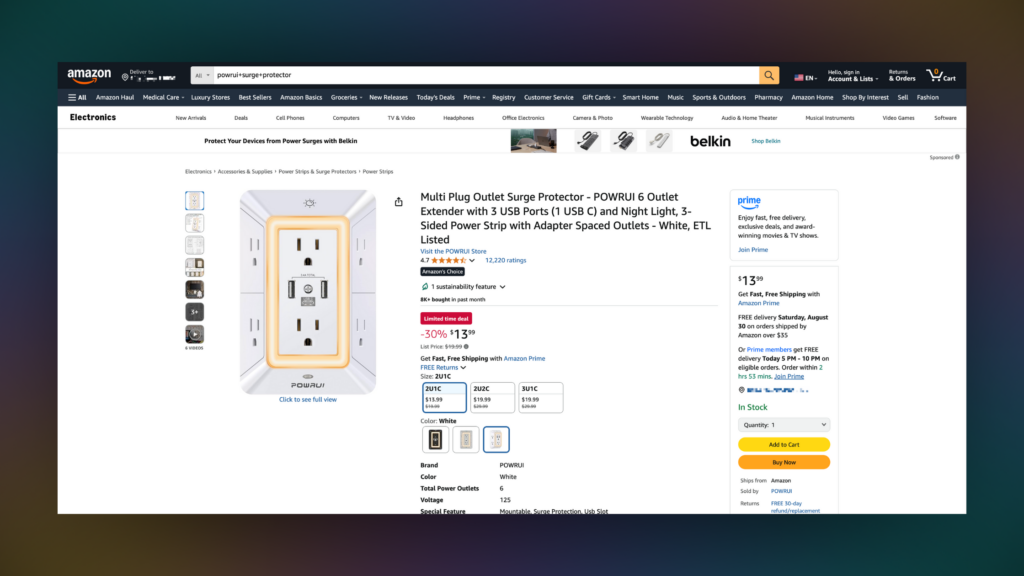Click the orange search magnifier button

769,76
